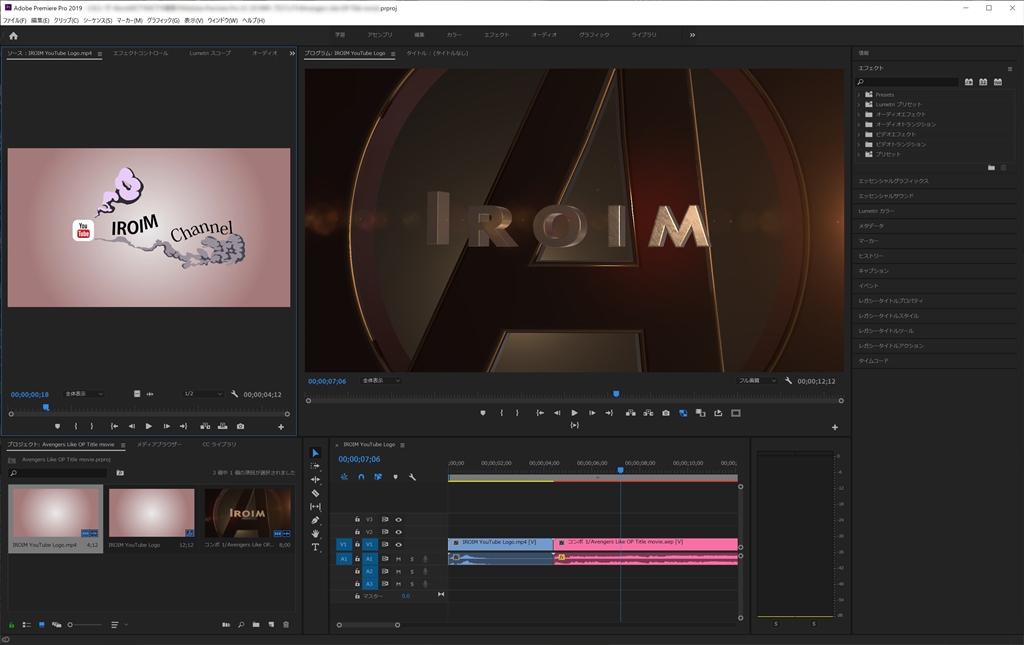Select the IROIM YouTube Logo.mp4 thumbnail
The width and height of the screenshot is (1024, 645).
(x=55, y=513)
